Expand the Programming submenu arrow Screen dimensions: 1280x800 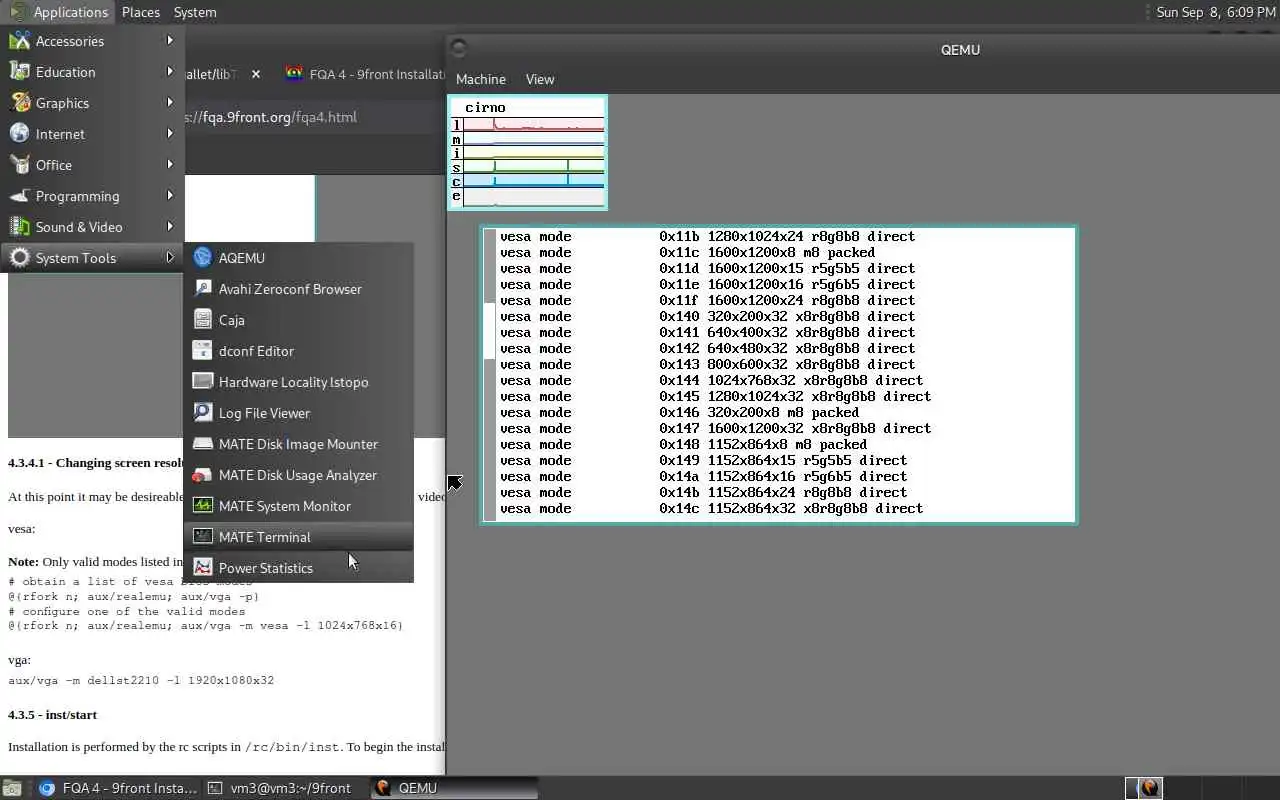point(170,196)
